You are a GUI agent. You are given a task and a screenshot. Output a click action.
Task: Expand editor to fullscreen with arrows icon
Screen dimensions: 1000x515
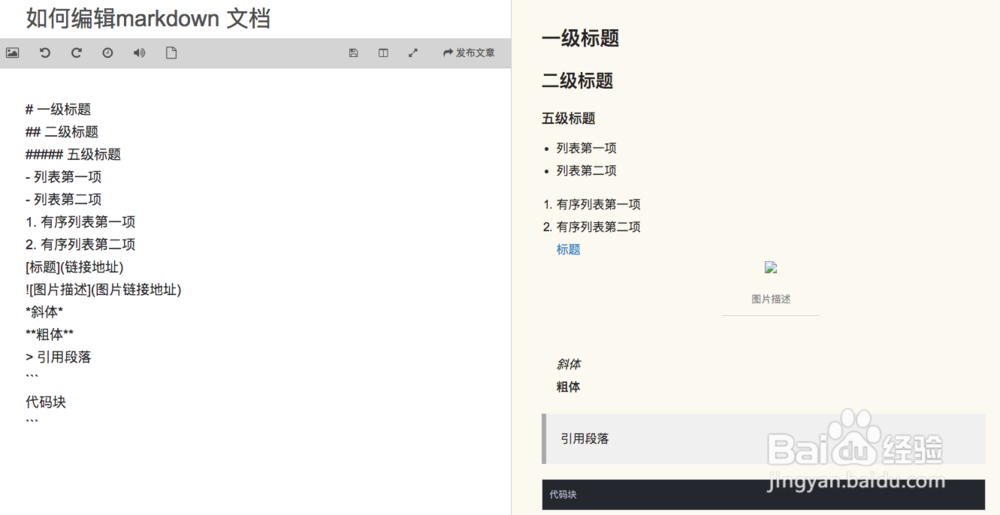pos(413,53)
